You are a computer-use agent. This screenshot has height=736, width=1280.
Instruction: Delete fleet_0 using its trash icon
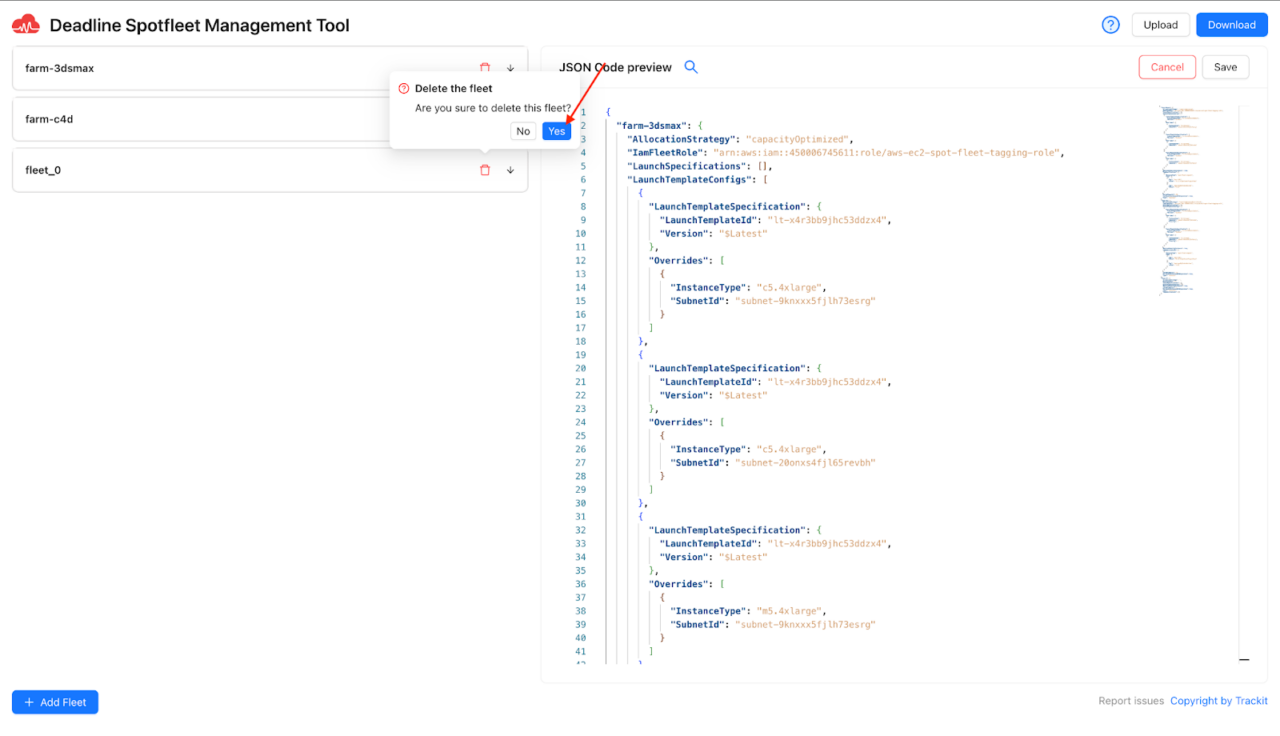[485, 170]
